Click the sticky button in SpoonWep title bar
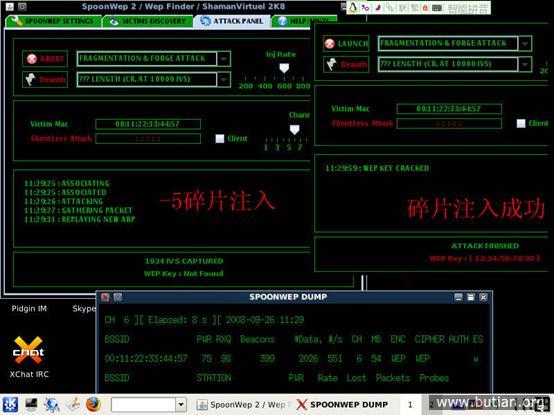The width and height of the screenshot is (554, 415). [22, 6]
